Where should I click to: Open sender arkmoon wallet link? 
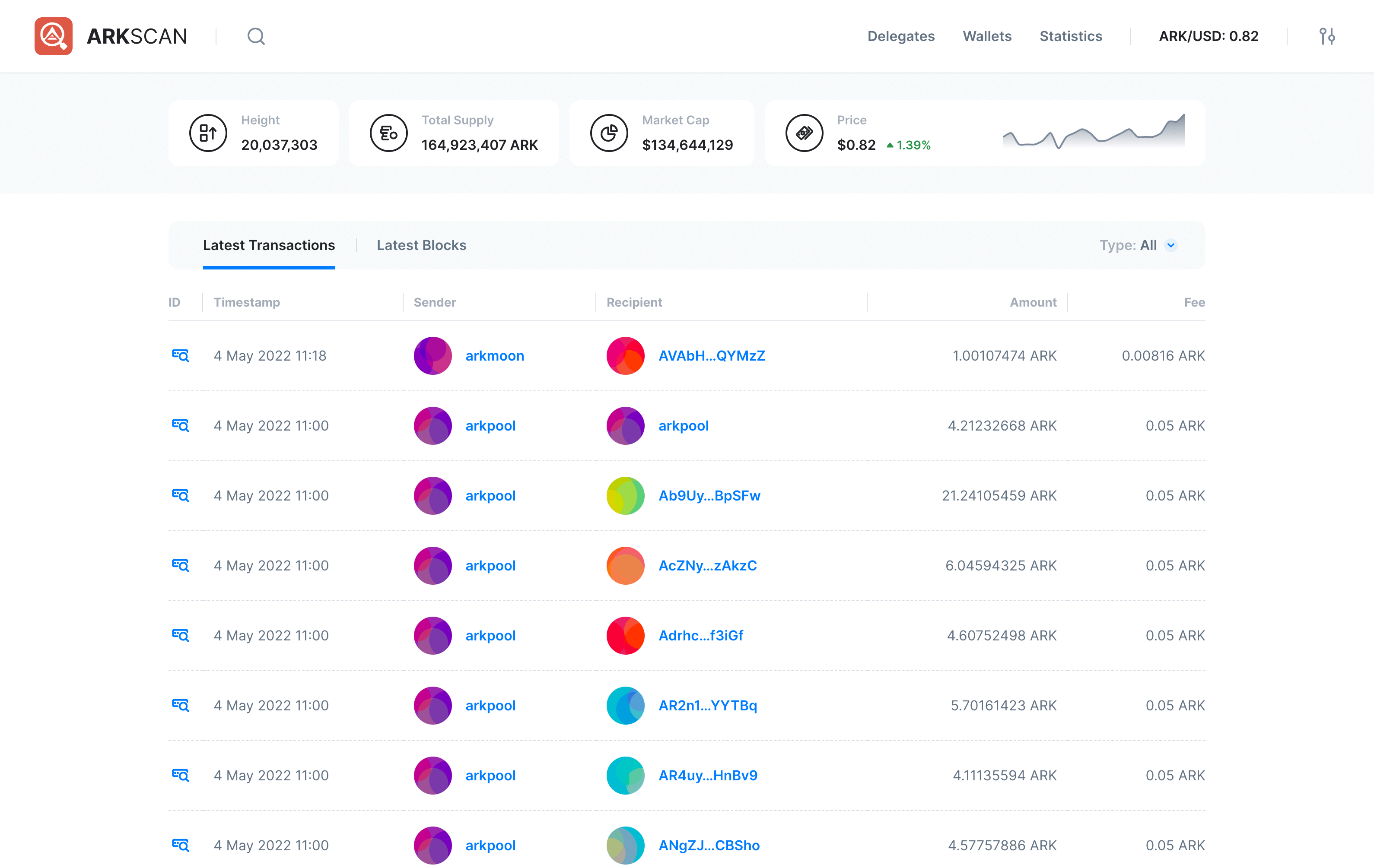coord(494,355)
